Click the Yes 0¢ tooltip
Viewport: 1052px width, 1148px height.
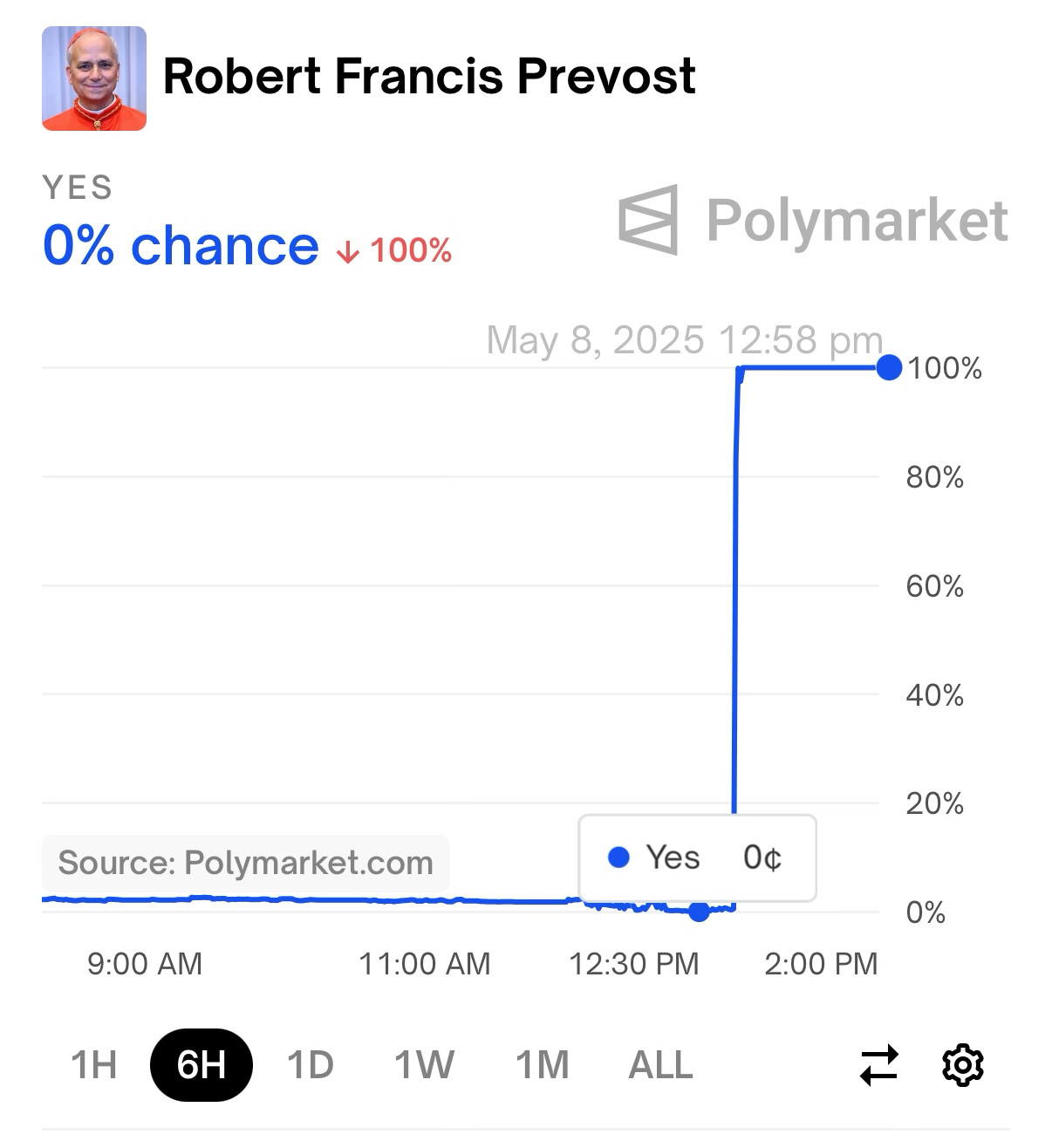click(x=697, y=858)
